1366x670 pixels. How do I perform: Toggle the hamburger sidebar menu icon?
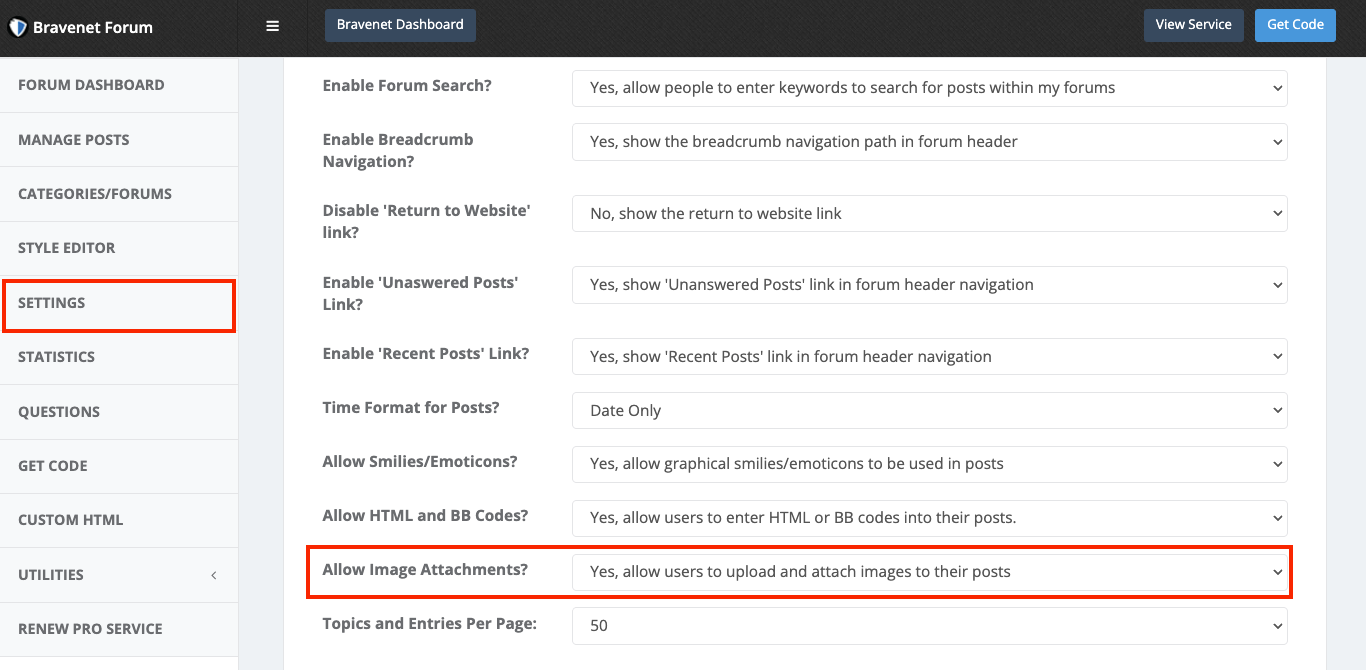point(272,26)
